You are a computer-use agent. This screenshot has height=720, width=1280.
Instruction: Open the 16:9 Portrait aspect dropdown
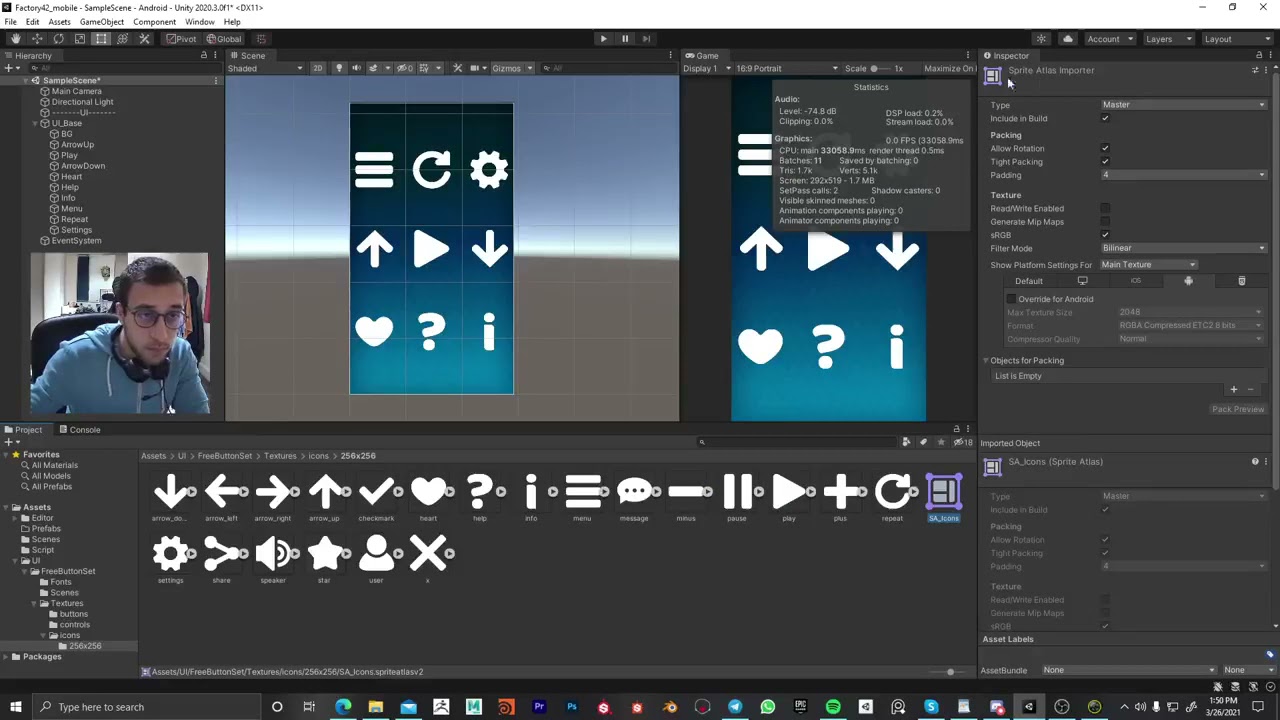[786, 68]
